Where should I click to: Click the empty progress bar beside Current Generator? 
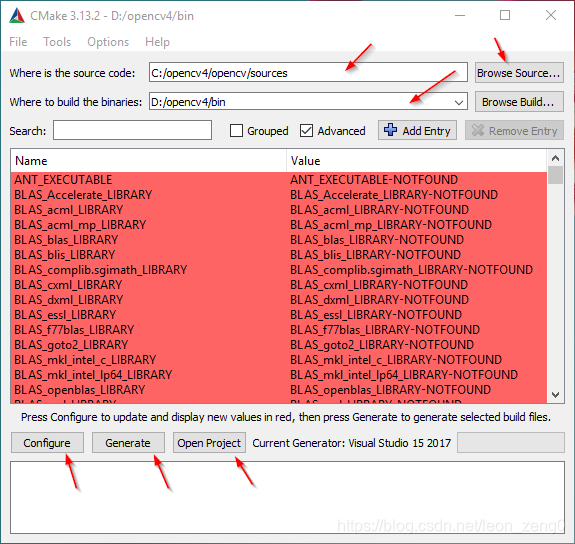point(511,443)
